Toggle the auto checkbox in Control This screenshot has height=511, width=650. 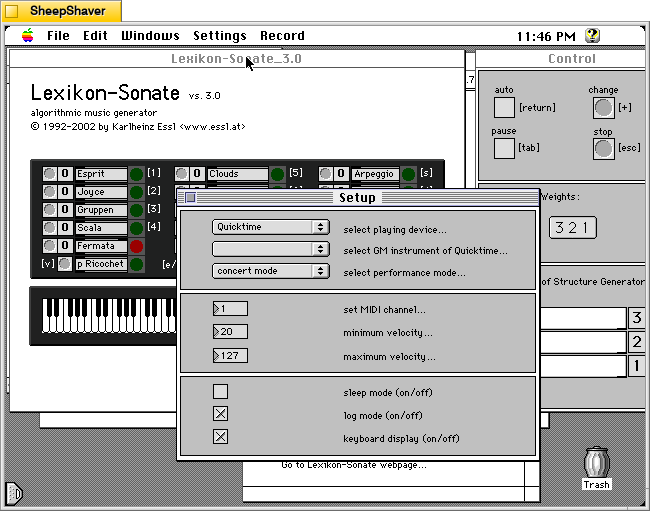(x=504, y=107)
